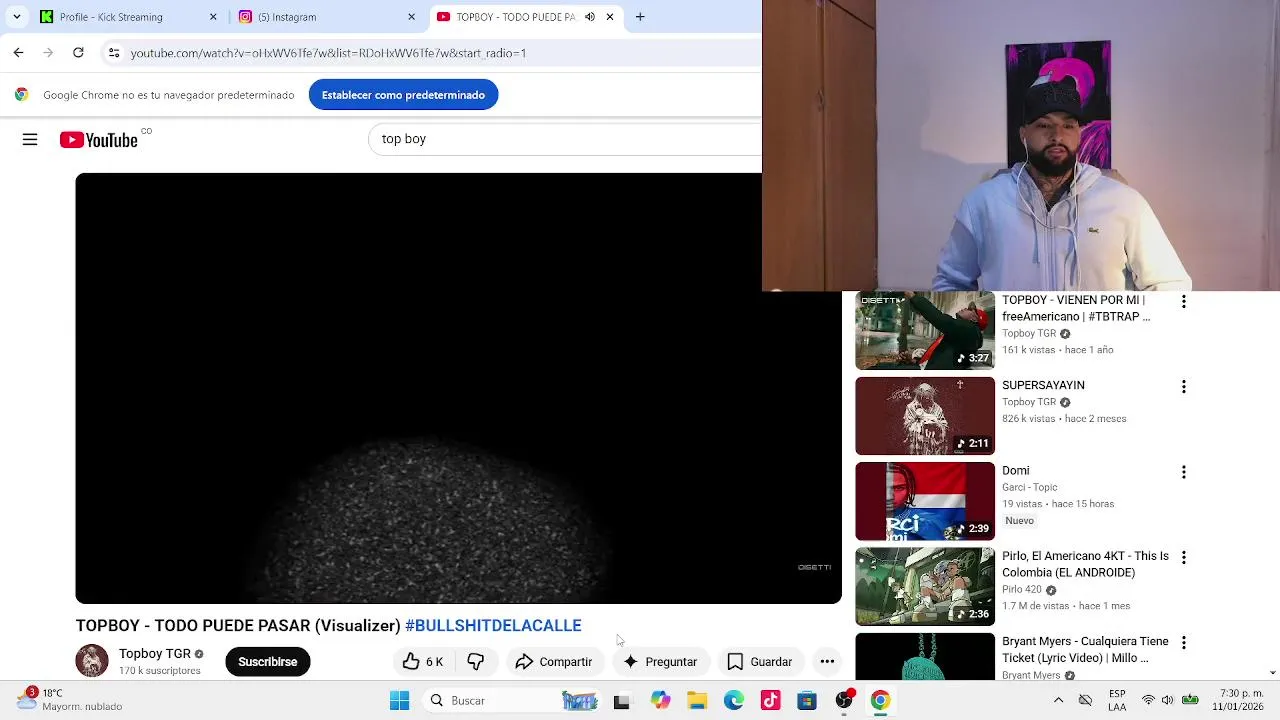Image resolution: width=1280 pixels, height=720 pixels.
Task: Open Microsoft Store from taskbar
Action: [807, 701]
